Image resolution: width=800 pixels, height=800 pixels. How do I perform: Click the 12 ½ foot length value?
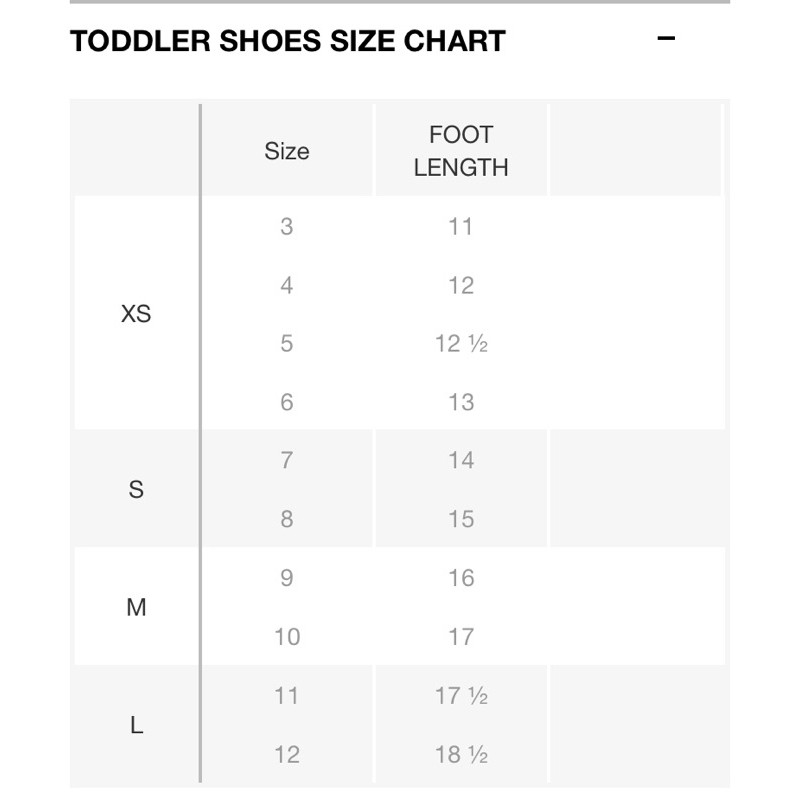point(461,344)
